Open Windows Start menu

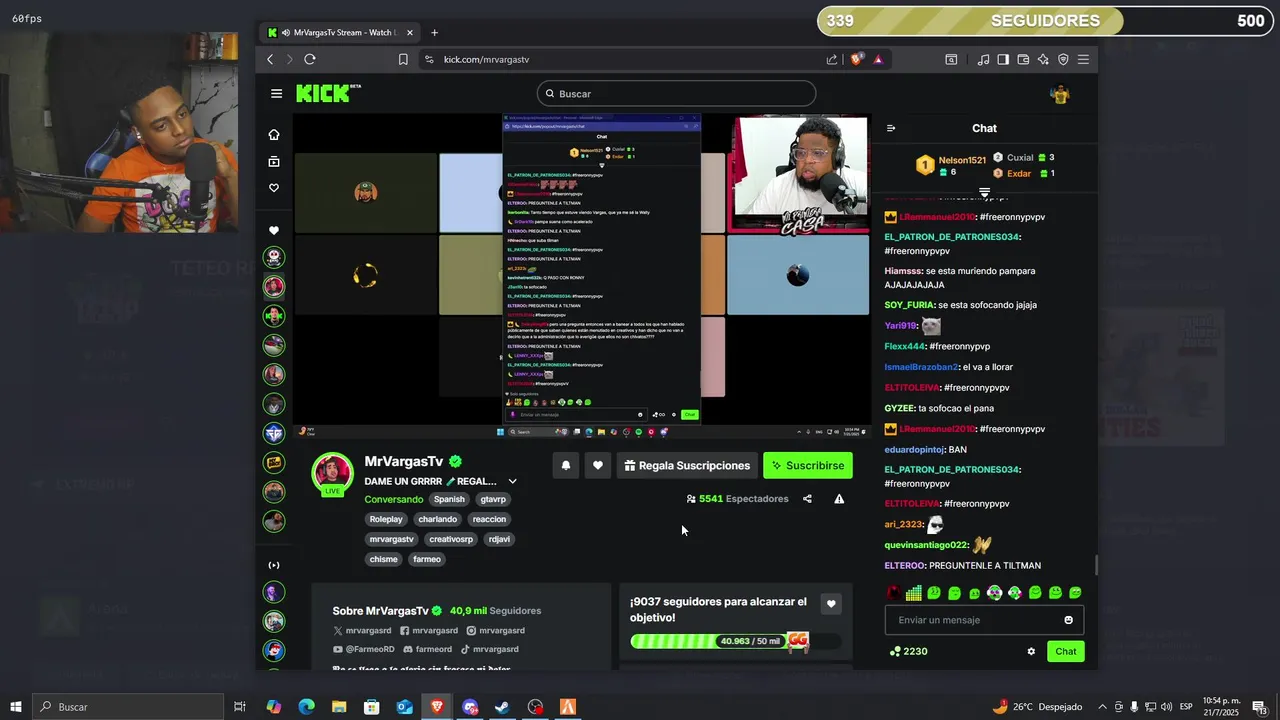pyautogui.click(x=15, y=707)
